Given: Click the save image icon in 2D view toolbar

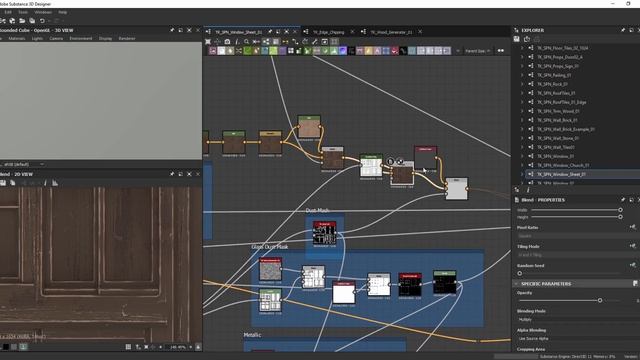Looking at the screenshot, I should click(3, 183).
